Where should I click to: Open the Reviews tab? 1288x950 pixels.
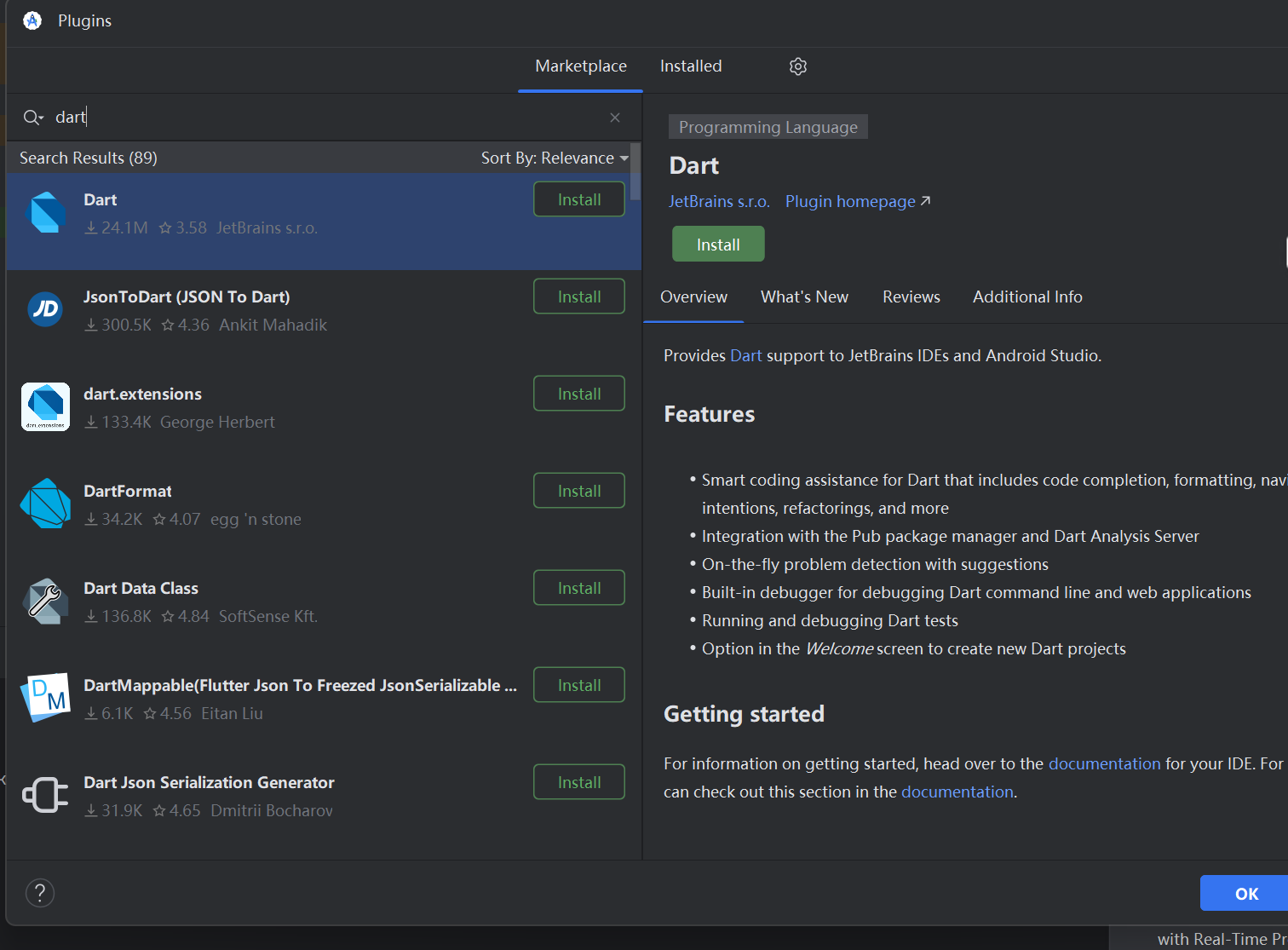point(911,297)
